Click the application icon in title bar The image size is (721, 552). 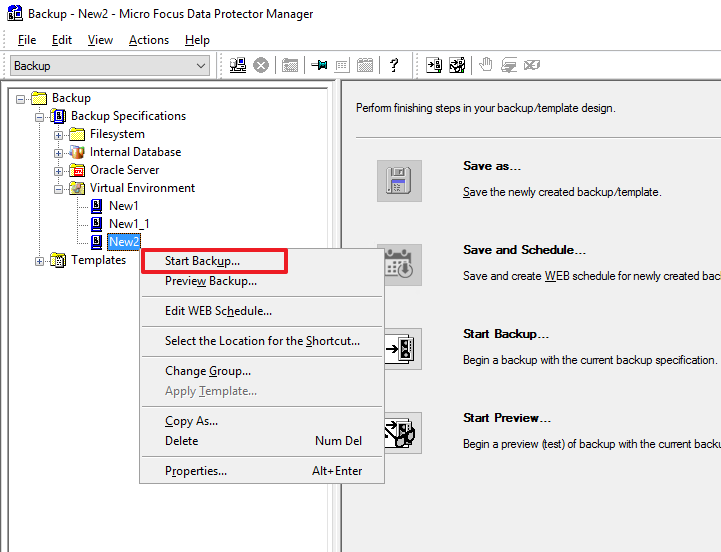coord(15,13)
